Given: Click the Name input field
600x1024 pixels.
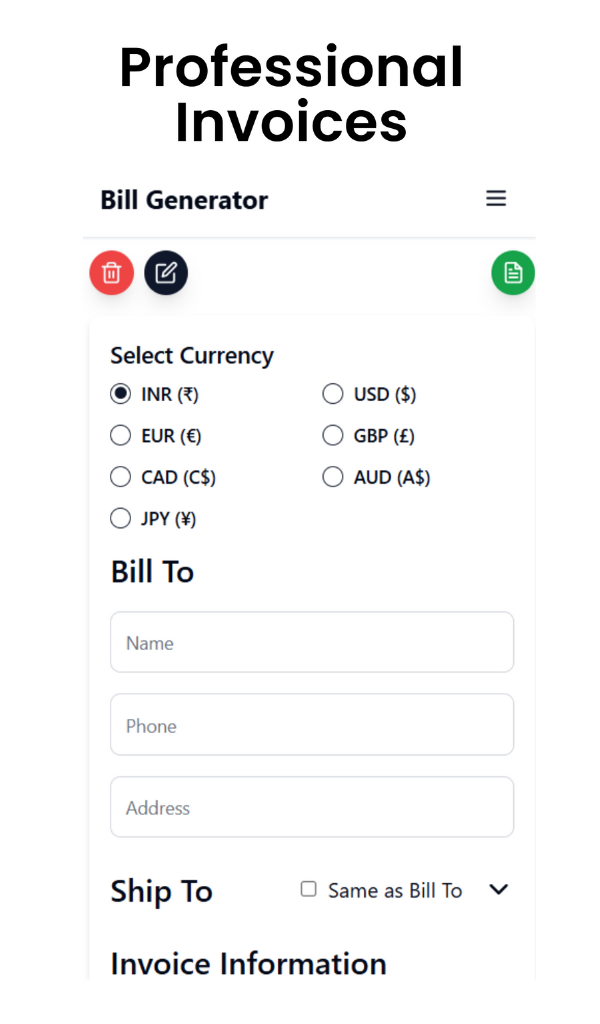Looking at the screenshot, I should pyautogui.click(x=312, y=642).
